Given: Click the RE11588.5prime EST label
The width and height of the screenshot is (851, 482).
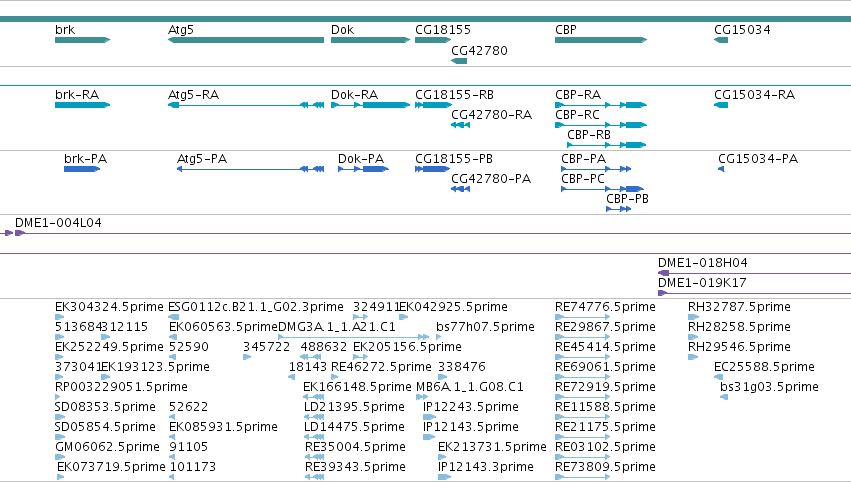Looking at the screenshot, I should point(605,407).
